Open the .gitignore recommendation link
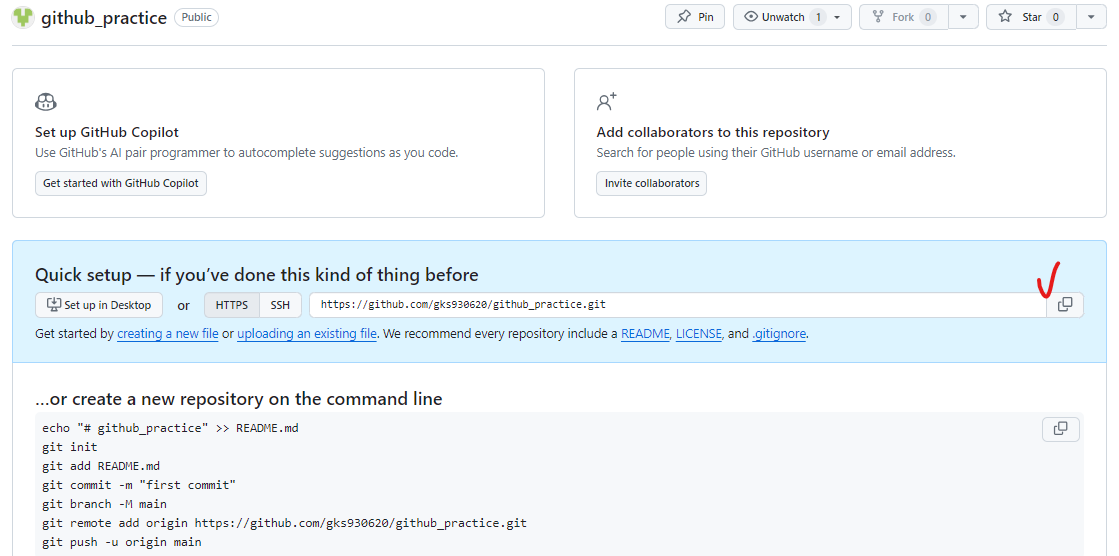The width and height of the screenshot is (1119, 556). click(779, 333)
